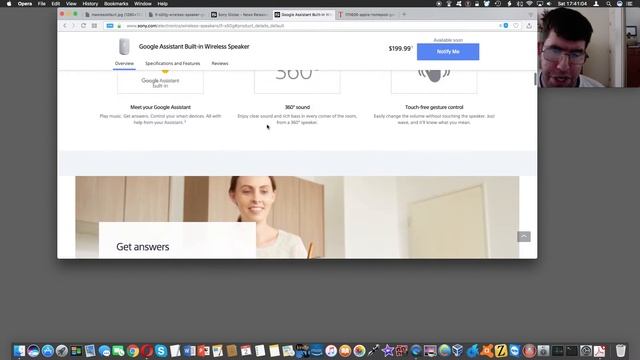Click the Notify Me button

pos(448,52)
